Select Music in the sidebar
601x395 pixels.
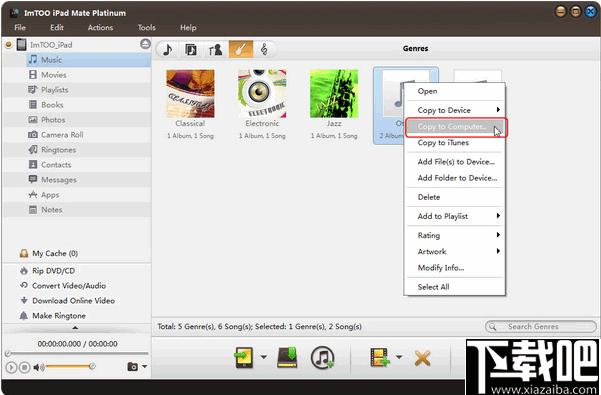(88, 60)
